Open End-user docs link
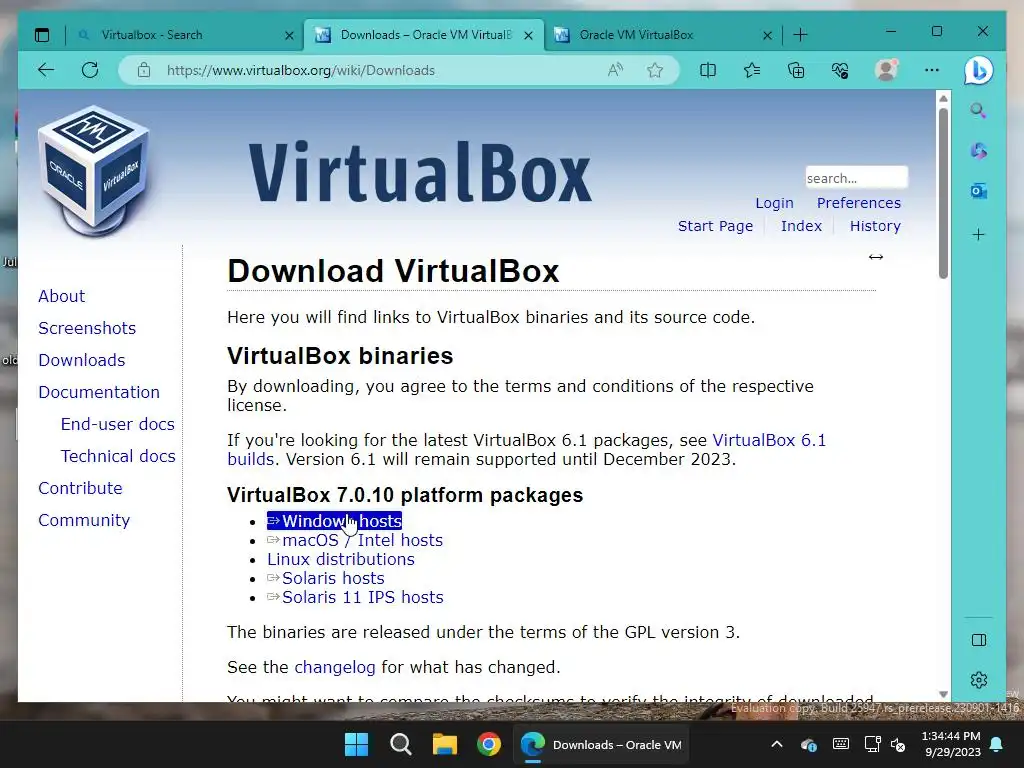1024x768 pixels. [x=118, y=424]
